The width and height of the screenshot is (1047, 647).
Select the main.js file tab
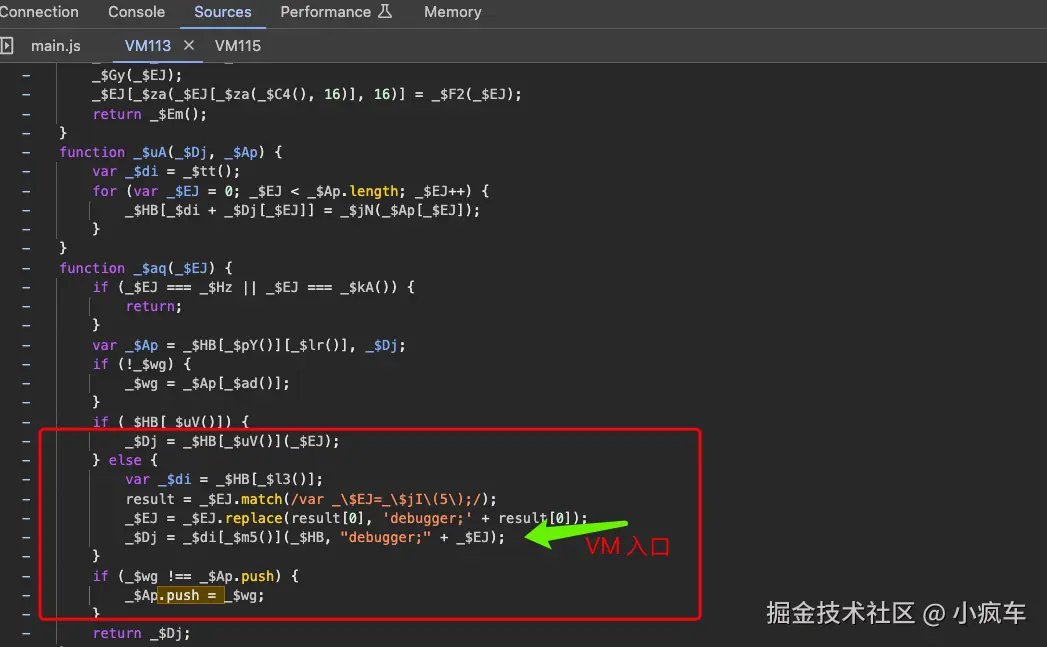[x=55, y=46]
